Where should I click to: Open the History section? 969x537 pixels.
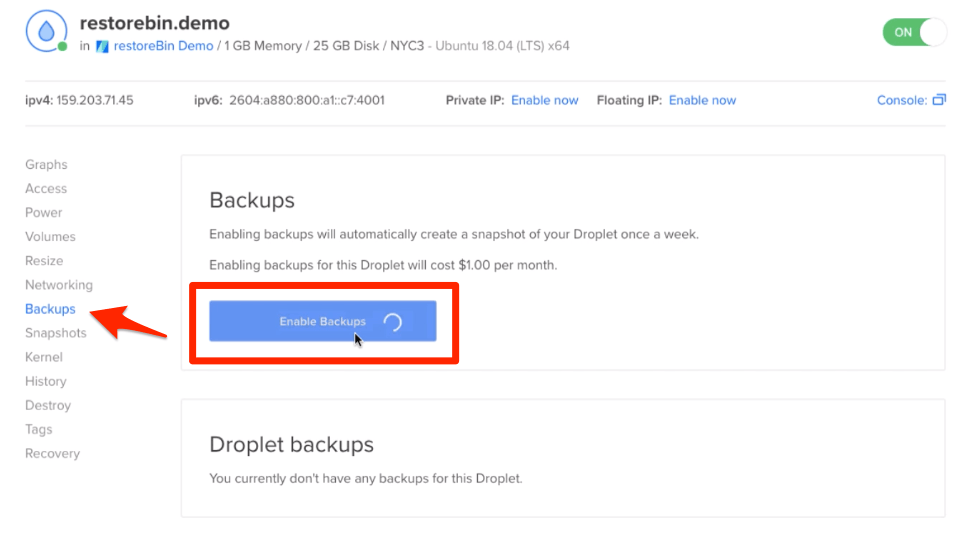46,381
